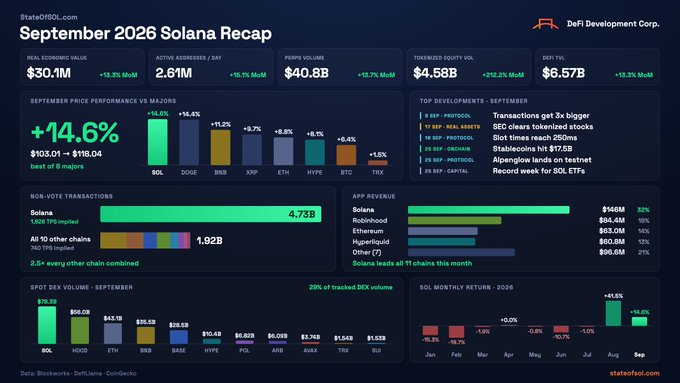Image resolution: width=680 pixels, height=383 pixels.
Task: Click the +212.2% MoM change label
Action: tap(503, 75)
